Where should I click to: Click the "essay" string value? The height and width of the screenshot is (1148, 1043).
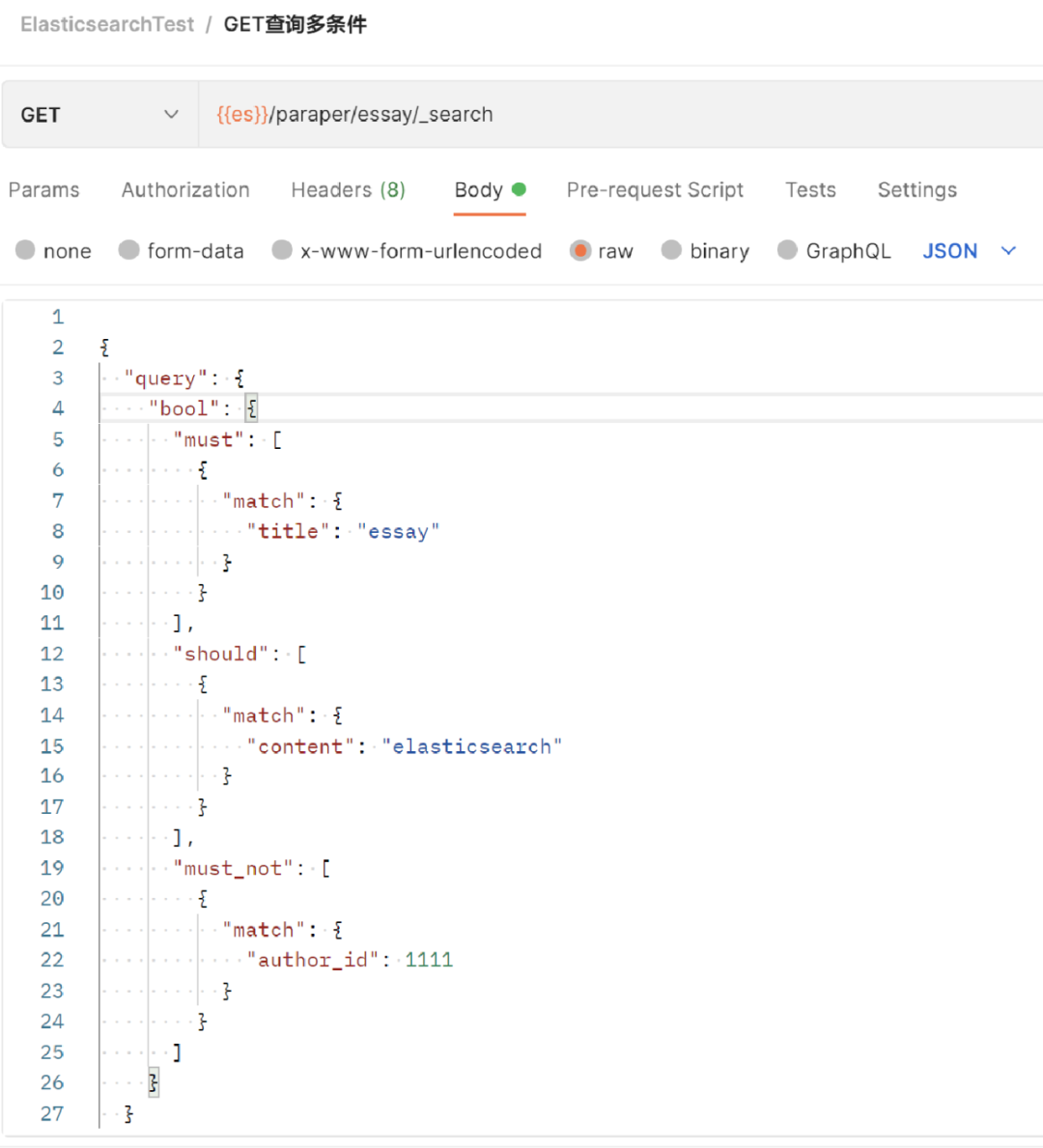[399, 532]
